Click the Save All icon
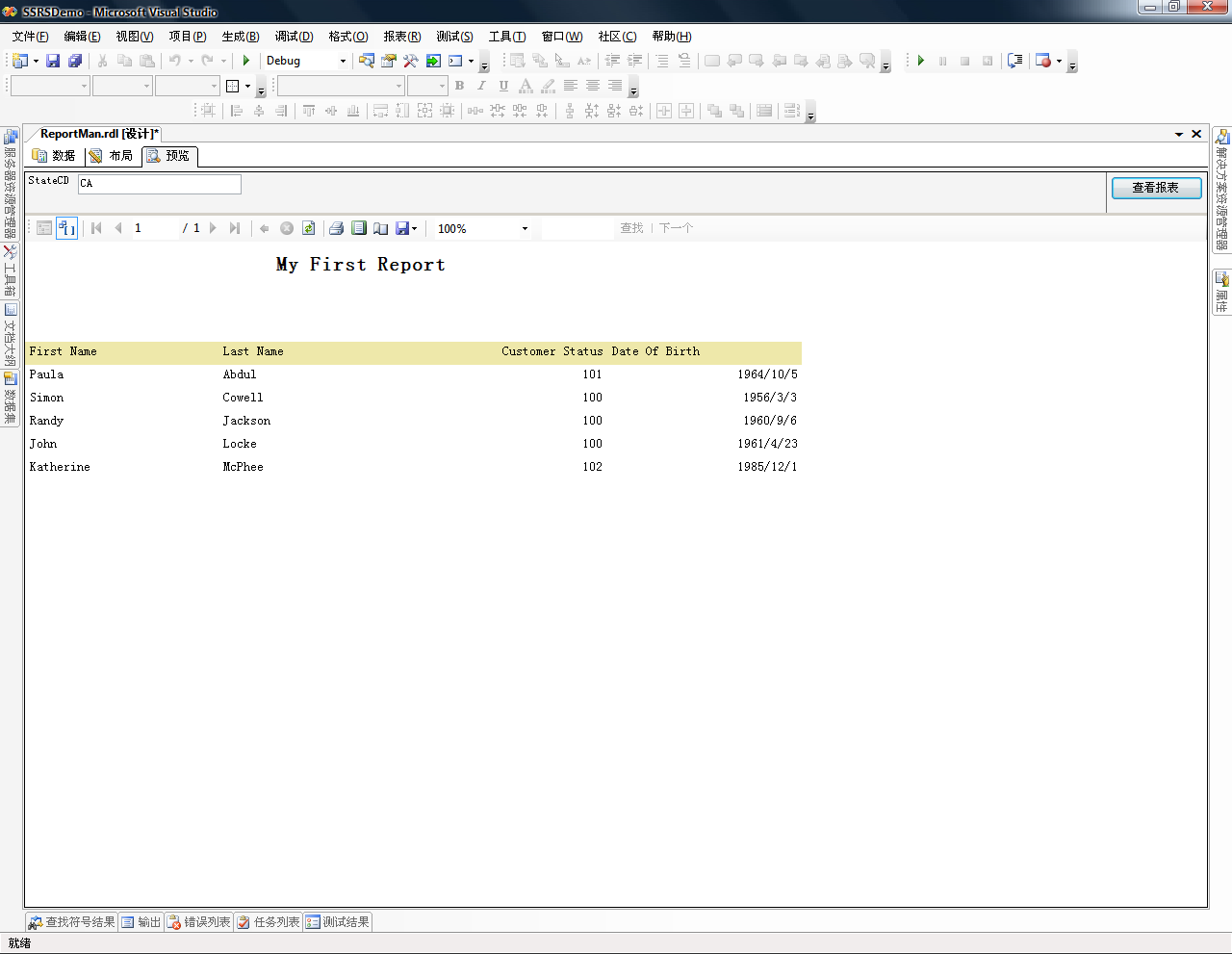This screenshot has width=1232, height=954. point(75,61)
